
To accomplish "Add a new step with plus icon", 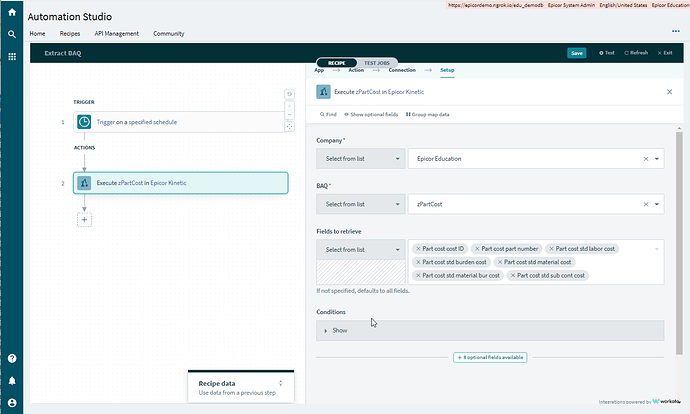I will [84, 220].
